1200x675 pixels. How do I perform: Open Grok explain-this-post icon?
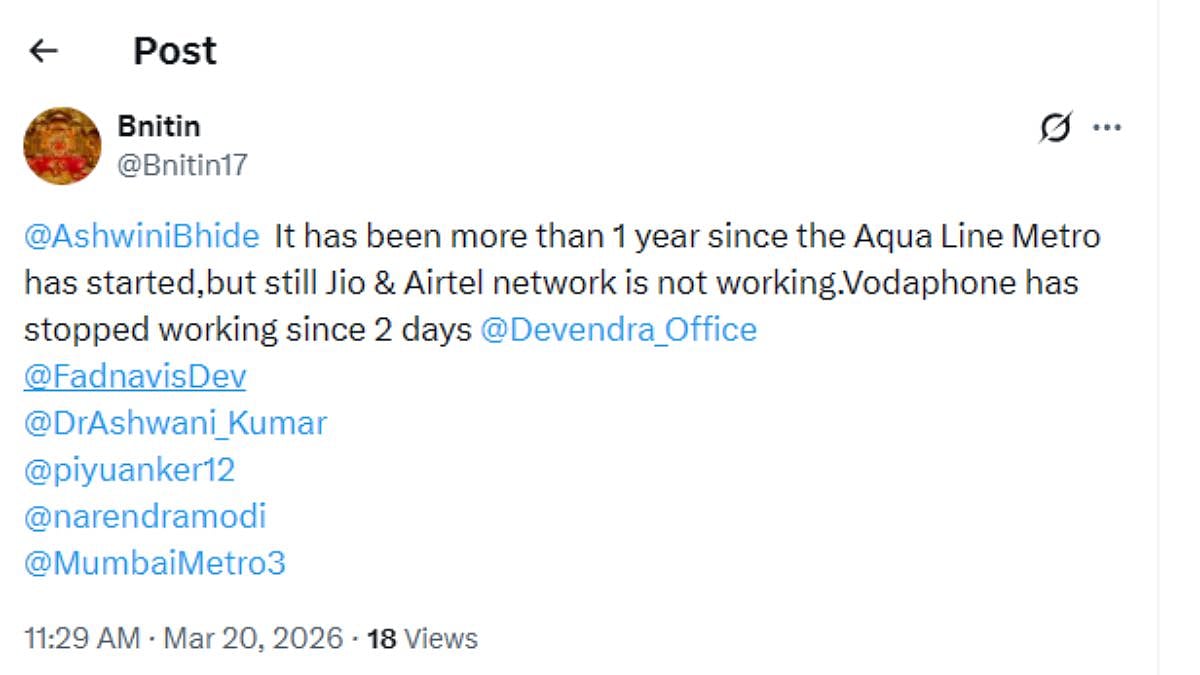click(1056, 128)
